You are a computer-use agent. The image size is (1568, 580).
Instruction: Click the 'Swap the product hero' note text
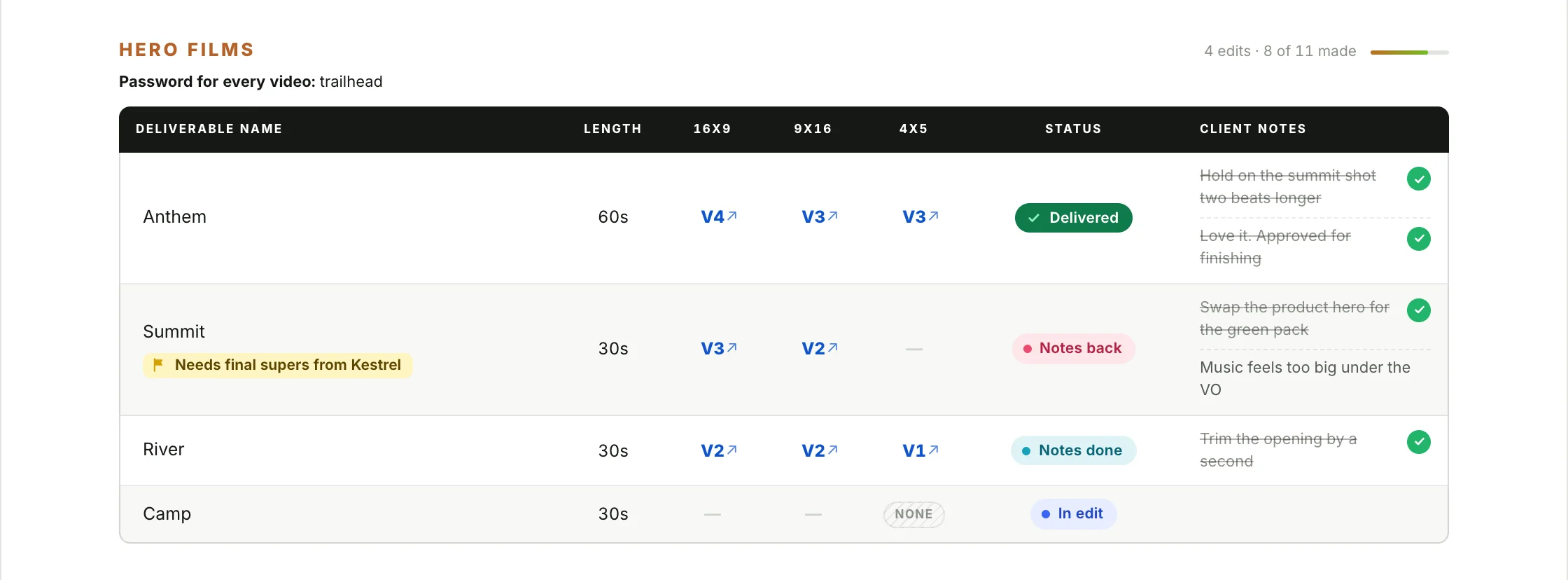click(1295, 319)
